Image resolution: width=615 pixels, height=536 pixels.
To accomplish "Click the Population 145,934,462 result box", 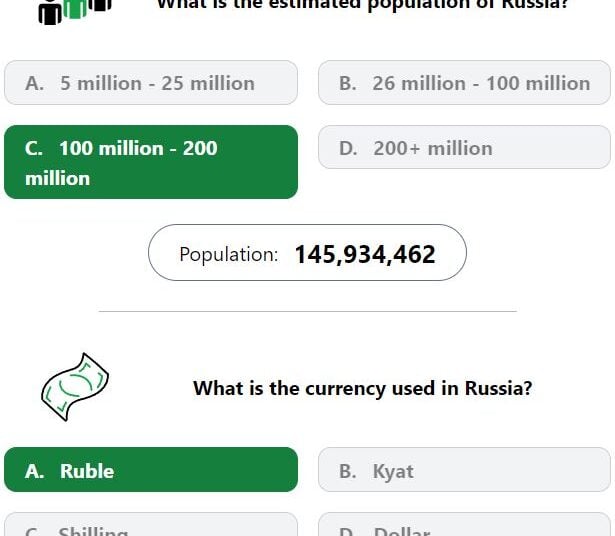I will point(308,253).
